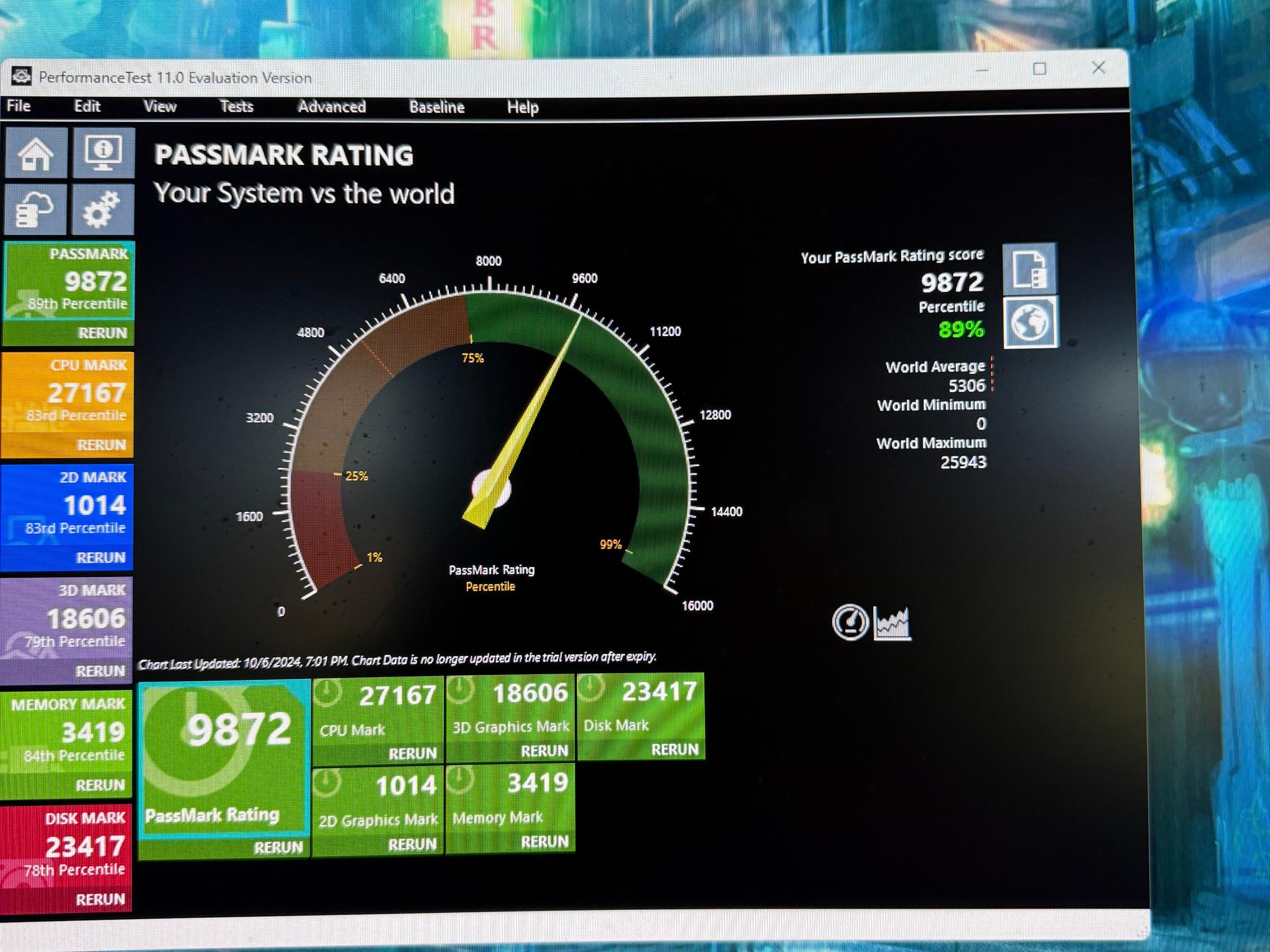Image resolution: width=1270 pixels, height=952 pixels.
Task: Rerun the Disk Mark test in sidebar
Action: (100, 899)
